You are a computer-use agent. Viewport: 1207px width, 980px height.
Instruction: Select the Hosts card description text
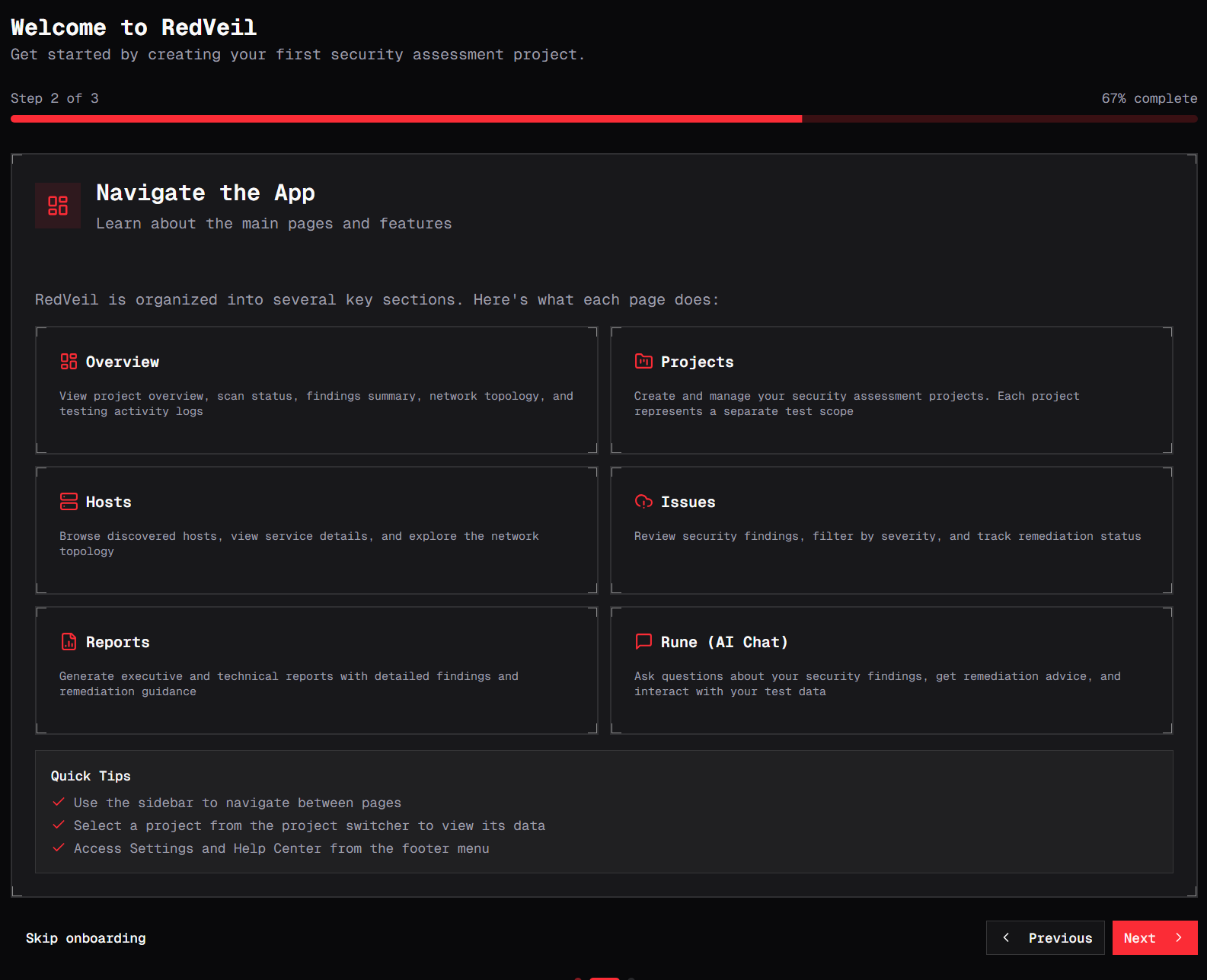(299, 544)
